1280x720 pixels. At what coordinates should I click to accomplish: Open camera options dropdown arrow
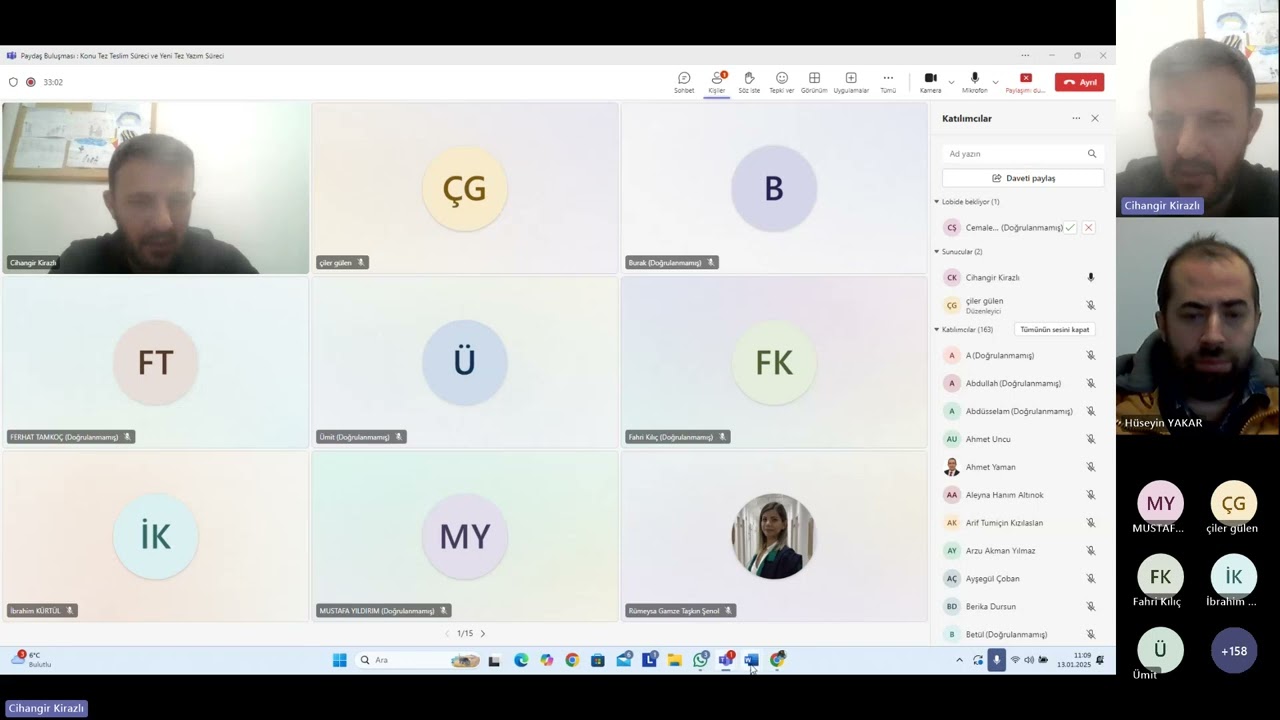click(x=951, y=82)
